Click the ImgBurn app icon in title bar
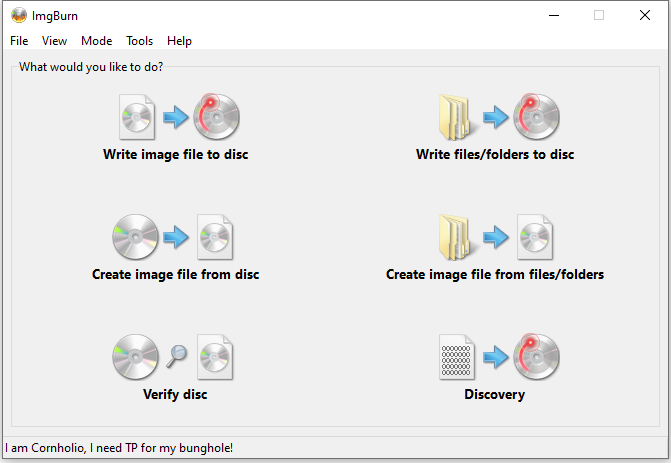The height and width of the screenshot is (463, 671). (18, 15)
